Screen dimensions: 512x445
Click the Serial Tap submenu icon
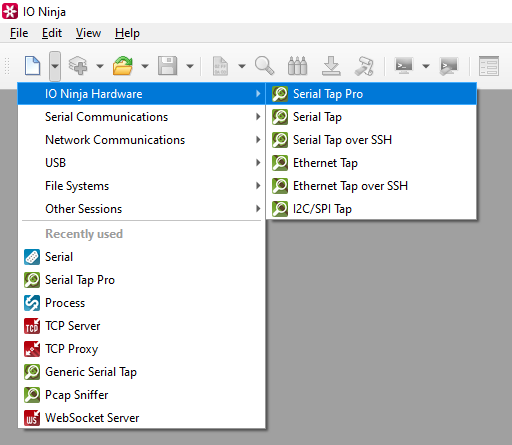click(280, 117)
